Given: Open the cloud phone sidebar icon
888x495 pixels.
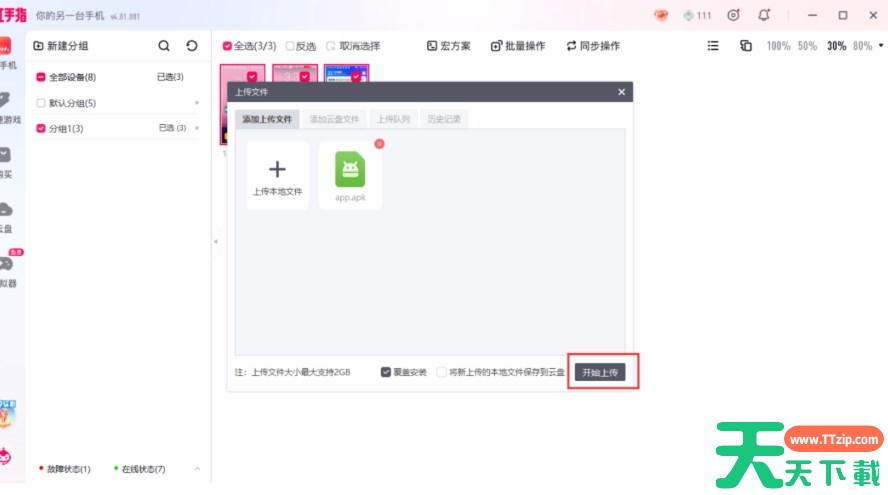Looking at the screenshot, I should point(5,46).
